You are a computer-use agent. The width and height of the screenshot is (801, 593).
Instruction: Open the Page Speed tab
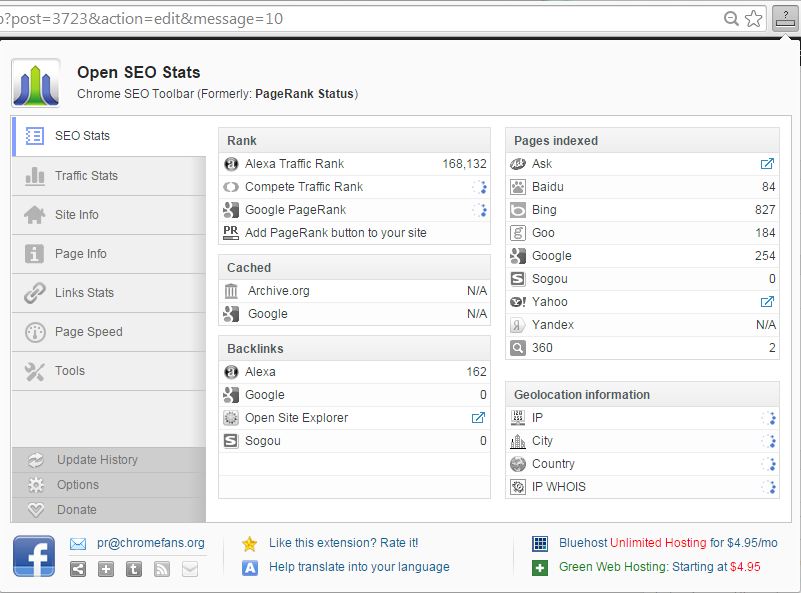coord(109,332)
